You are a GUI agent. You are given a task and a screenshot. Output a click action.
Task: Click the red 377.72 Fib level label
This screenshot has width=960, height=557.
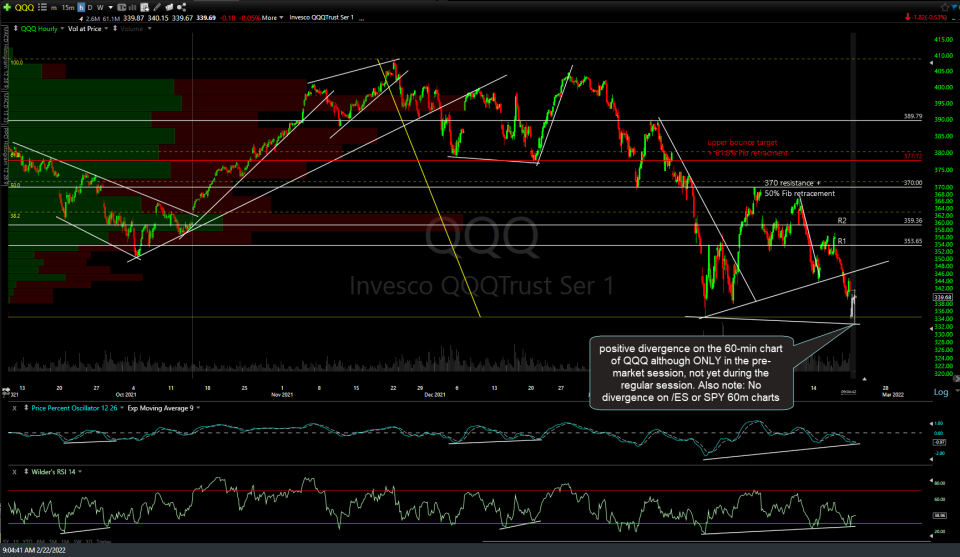pyautogui.click(x=912, y=156)
